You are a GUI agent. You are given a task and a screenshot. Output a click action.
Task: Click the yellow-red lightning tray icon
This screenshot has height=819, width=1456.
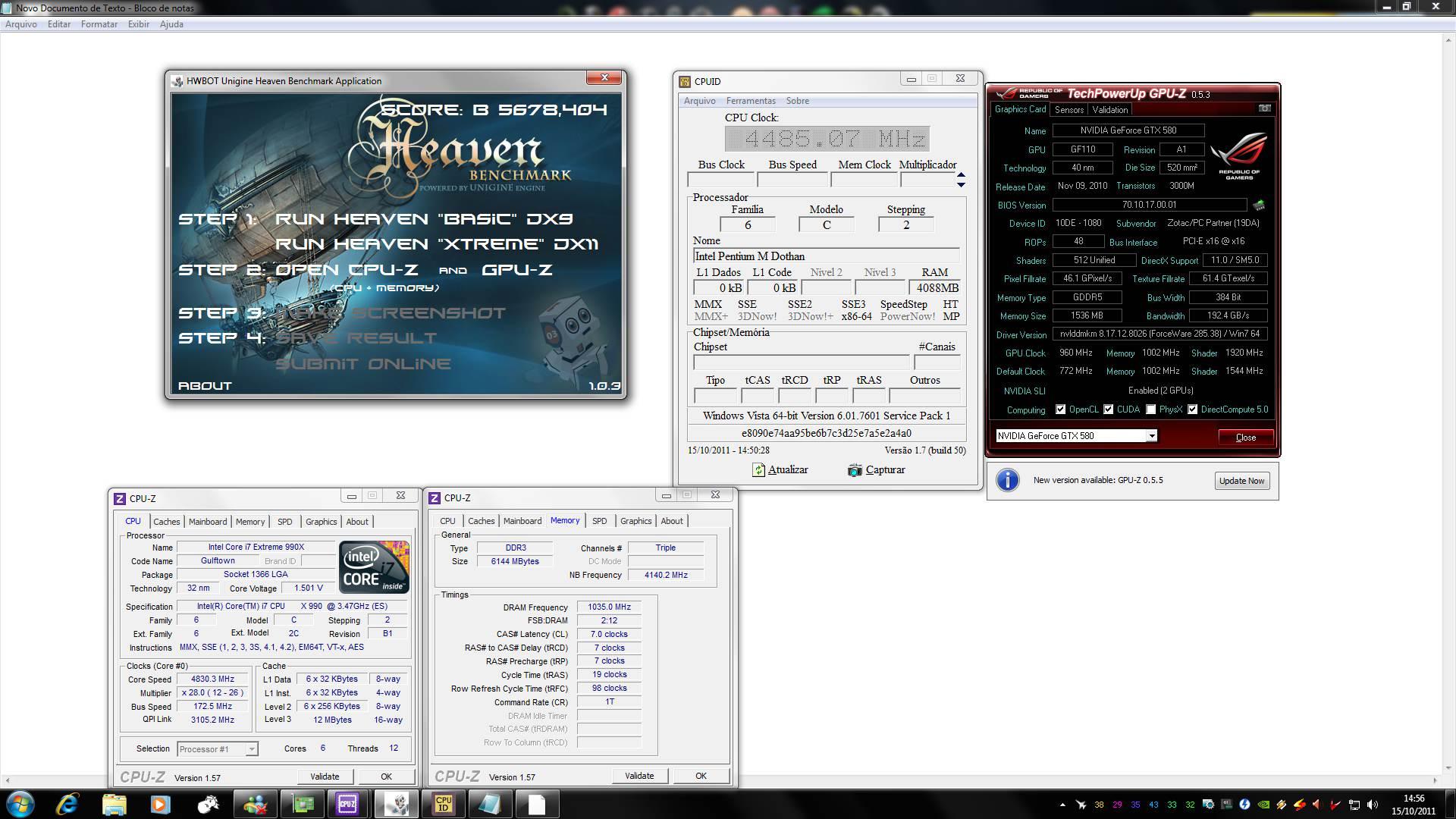coord(1300,805)
